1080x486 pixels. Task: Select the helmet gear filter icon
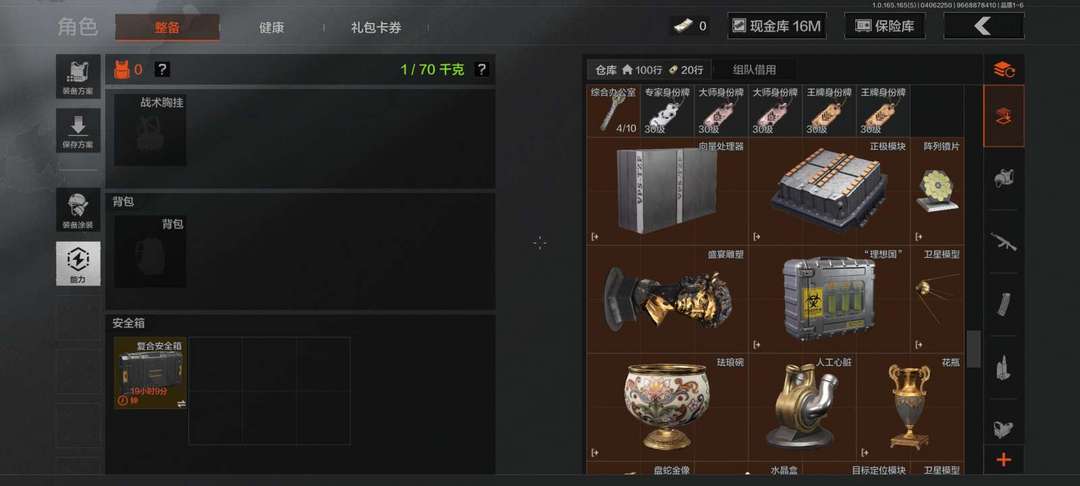(1004, 179)
